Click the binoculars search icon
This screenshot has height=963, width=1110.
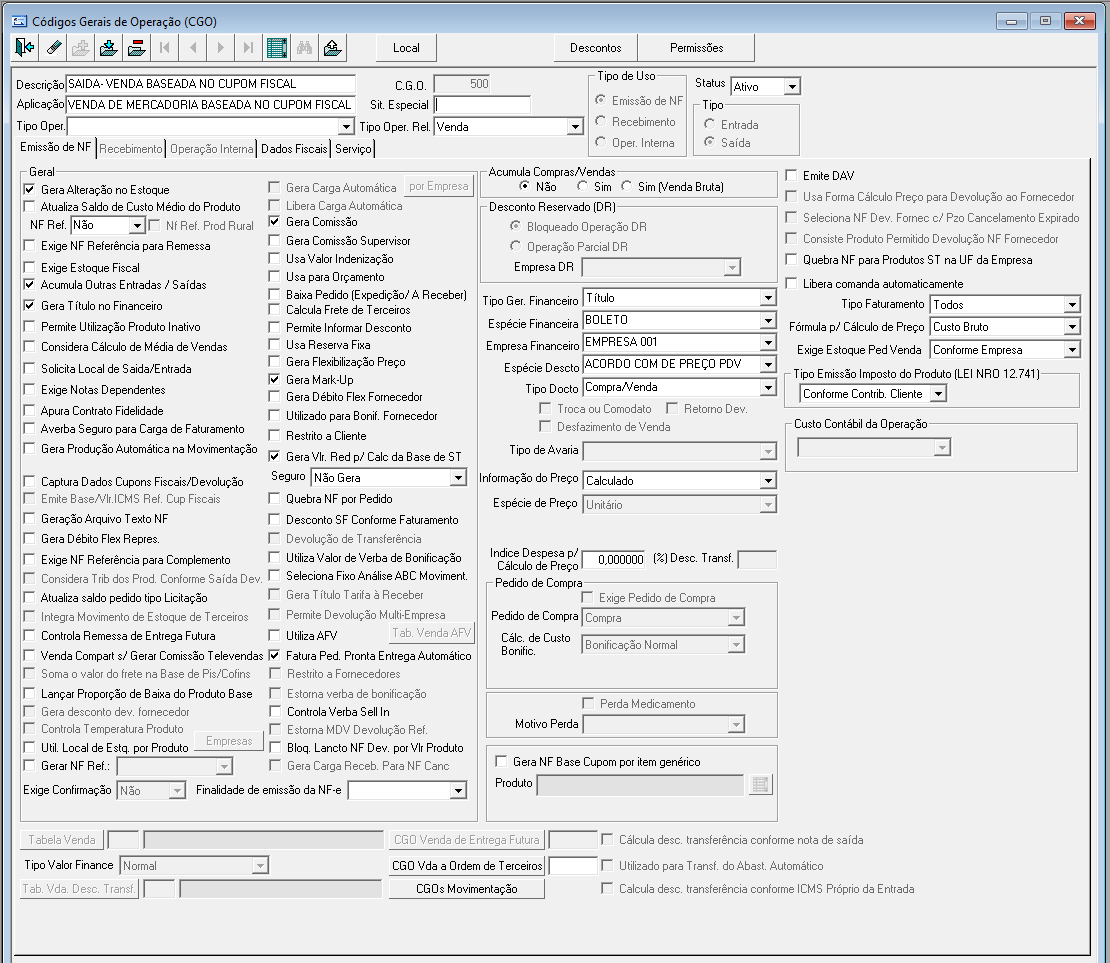[304, 48]
